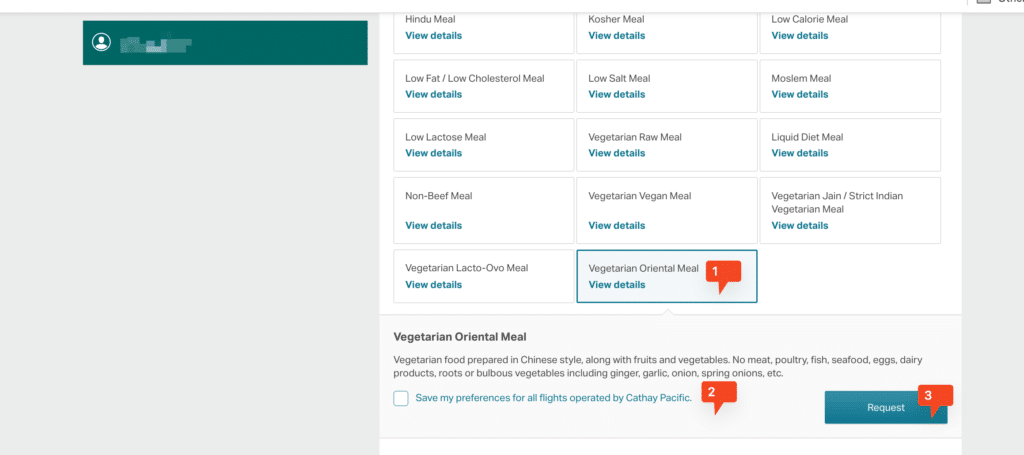Tick the Save my preferences checkbox

401,398
